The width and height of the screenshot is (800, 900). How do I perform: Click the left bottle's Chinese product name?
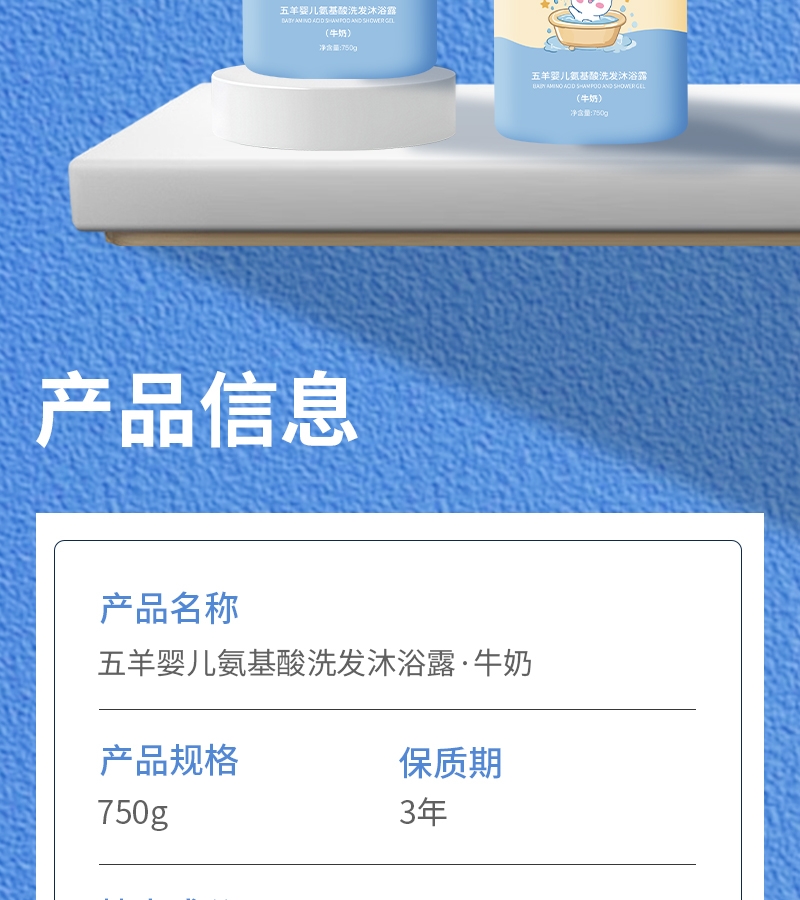[x=338, y=10]
